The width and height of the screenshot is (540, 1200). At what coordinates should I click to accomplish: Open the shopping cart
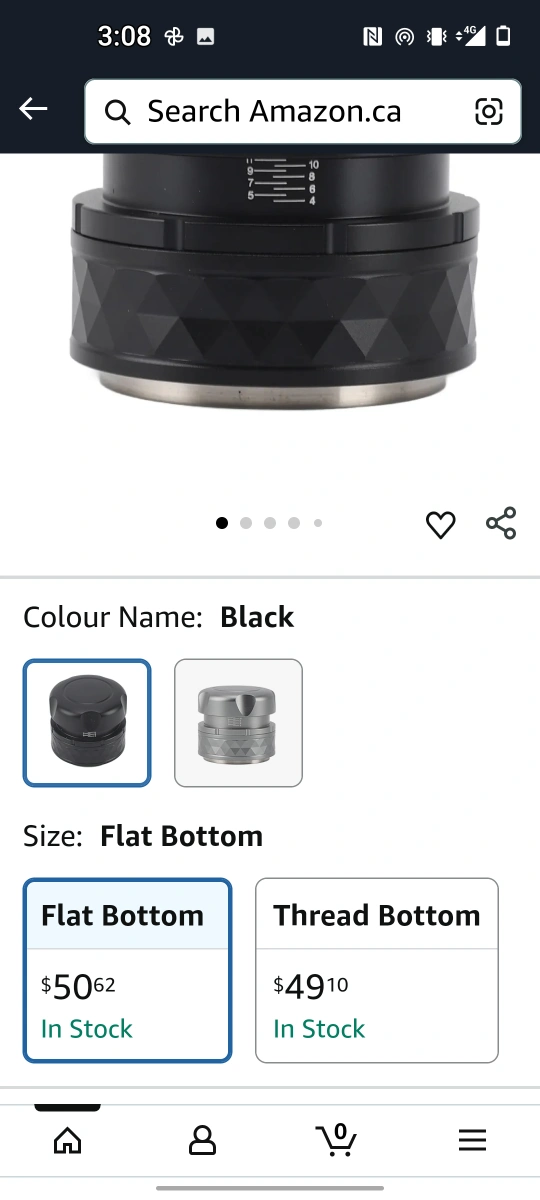337,1139
